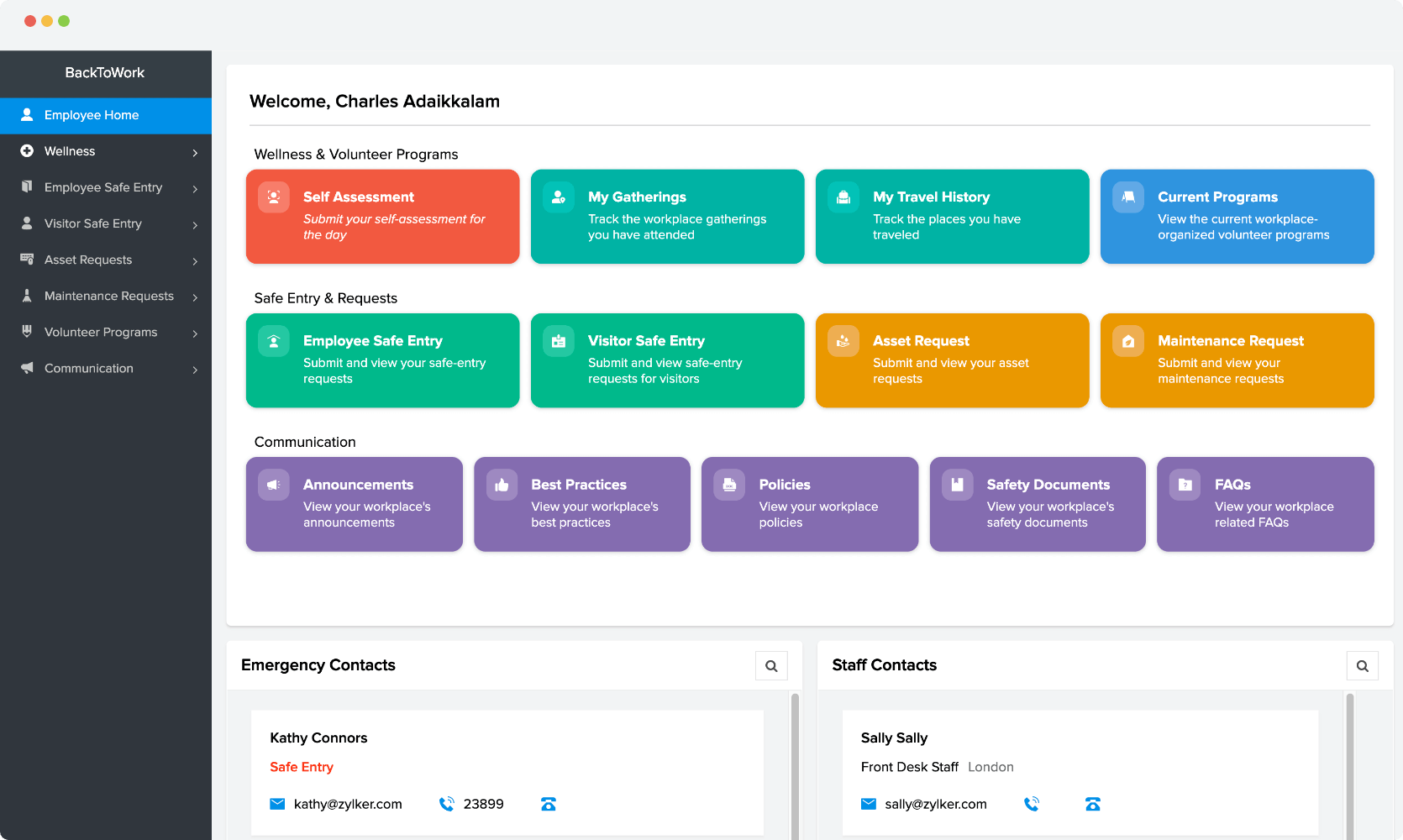This screenshot has width=1403, height=840.
Task: Click Sally Sally desk telephone icon
Action: (1093, 804)
